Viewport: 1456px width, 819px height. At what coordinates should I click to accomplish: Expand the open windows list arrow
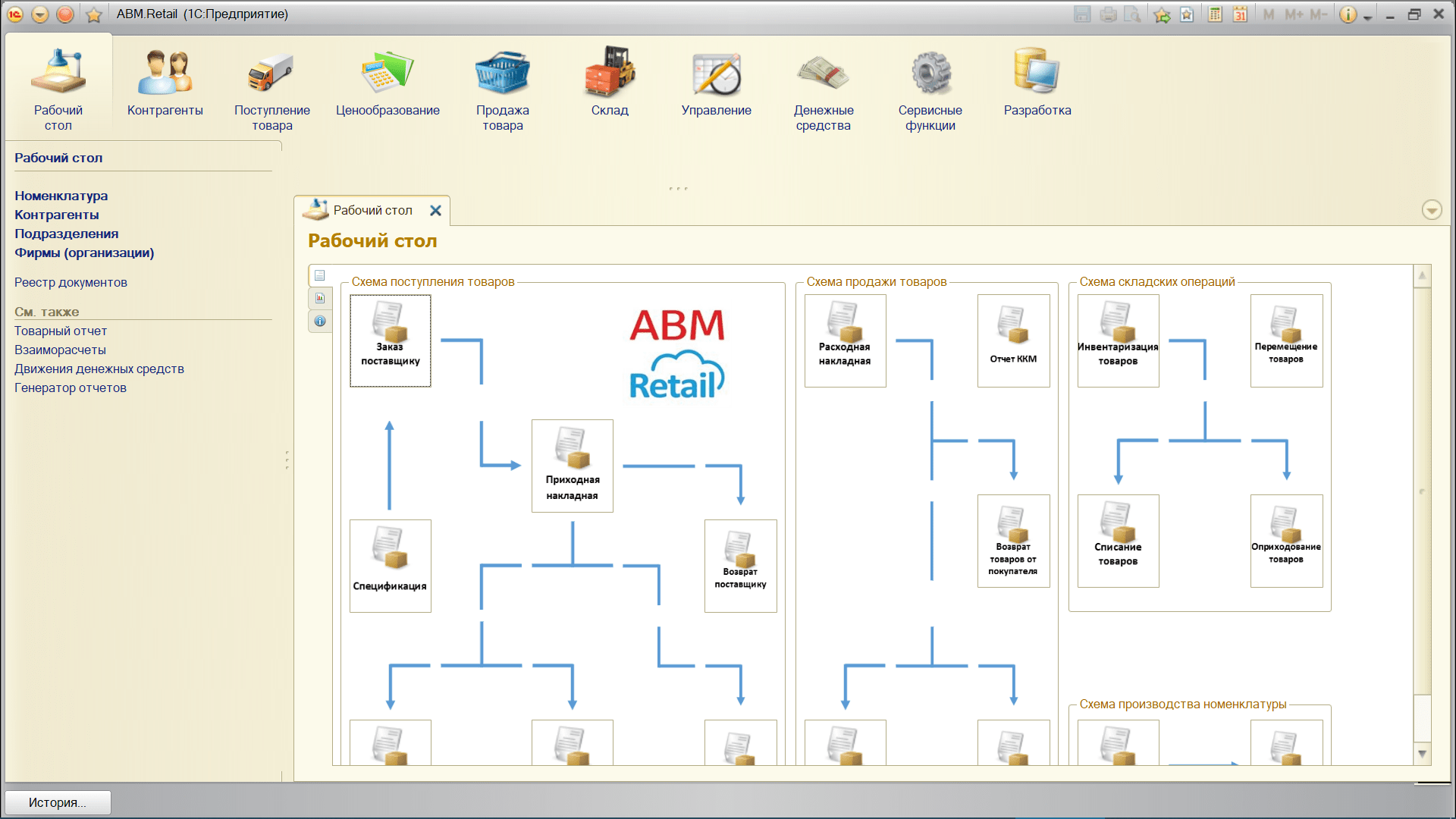point(1432,210)
